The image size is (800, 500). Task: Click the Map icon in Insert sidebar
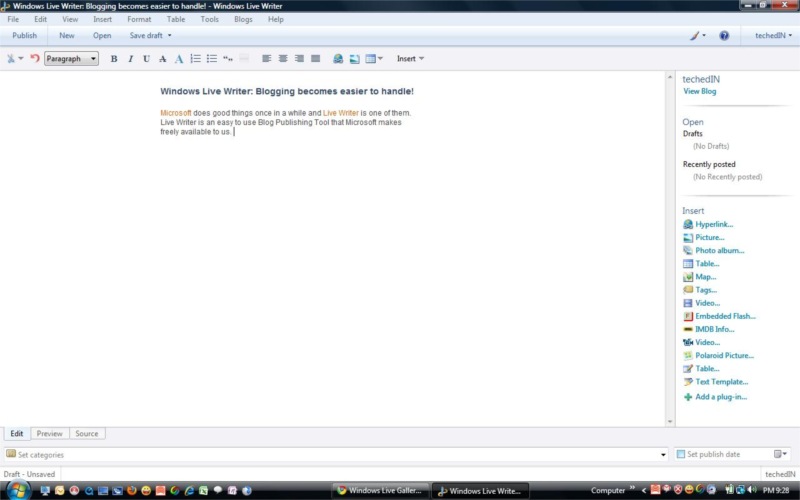point(688,277)
